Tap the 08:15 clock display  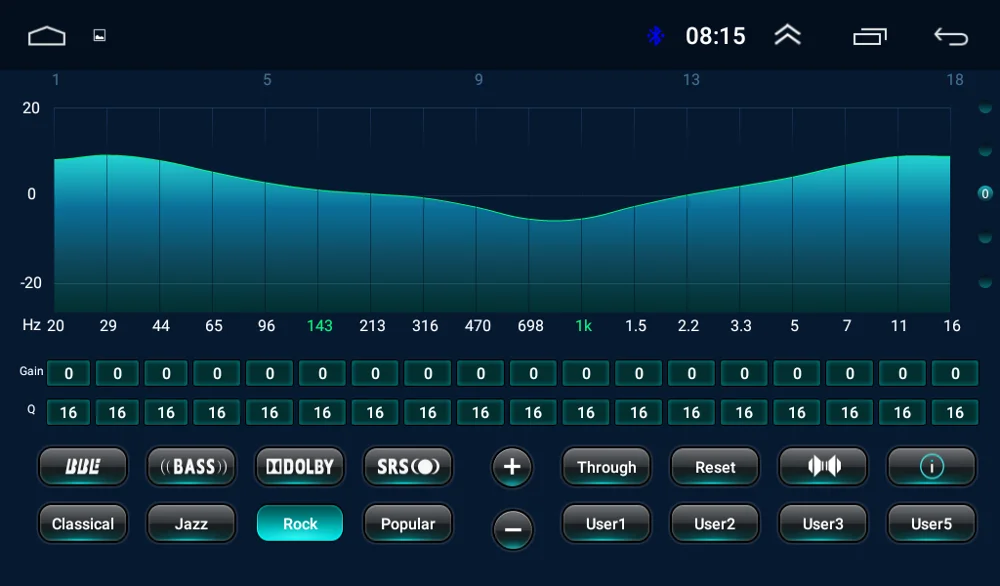(716, 36)
